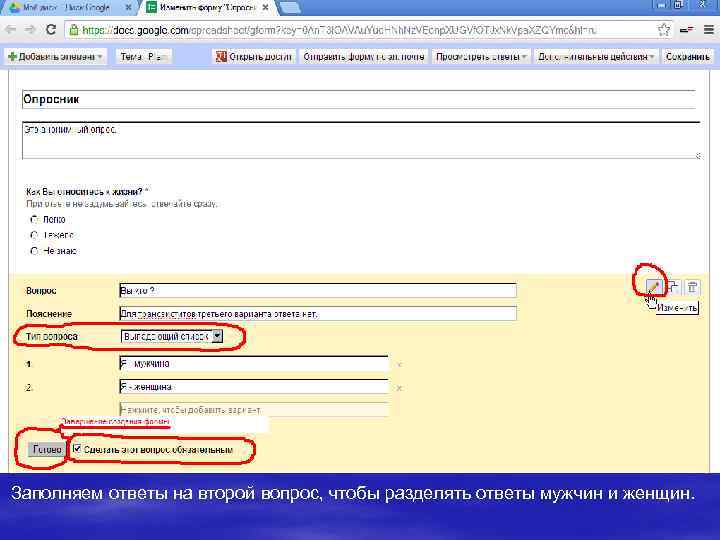Screen dimensions: 720x540
Task: Select the 'Тяжело' radio option
Action: point(34,235)
